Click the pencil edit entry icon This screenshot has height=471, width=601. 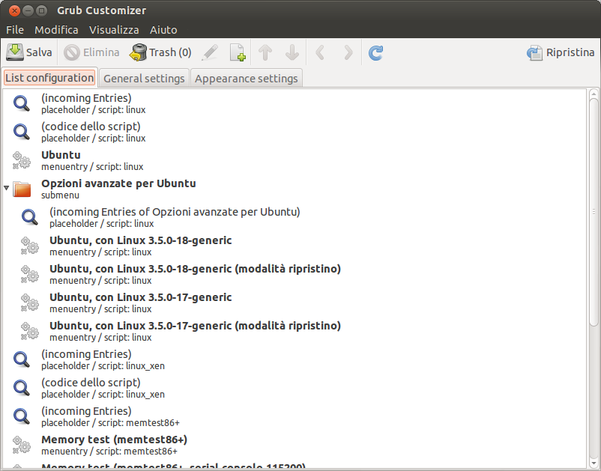tap(210, 52)
